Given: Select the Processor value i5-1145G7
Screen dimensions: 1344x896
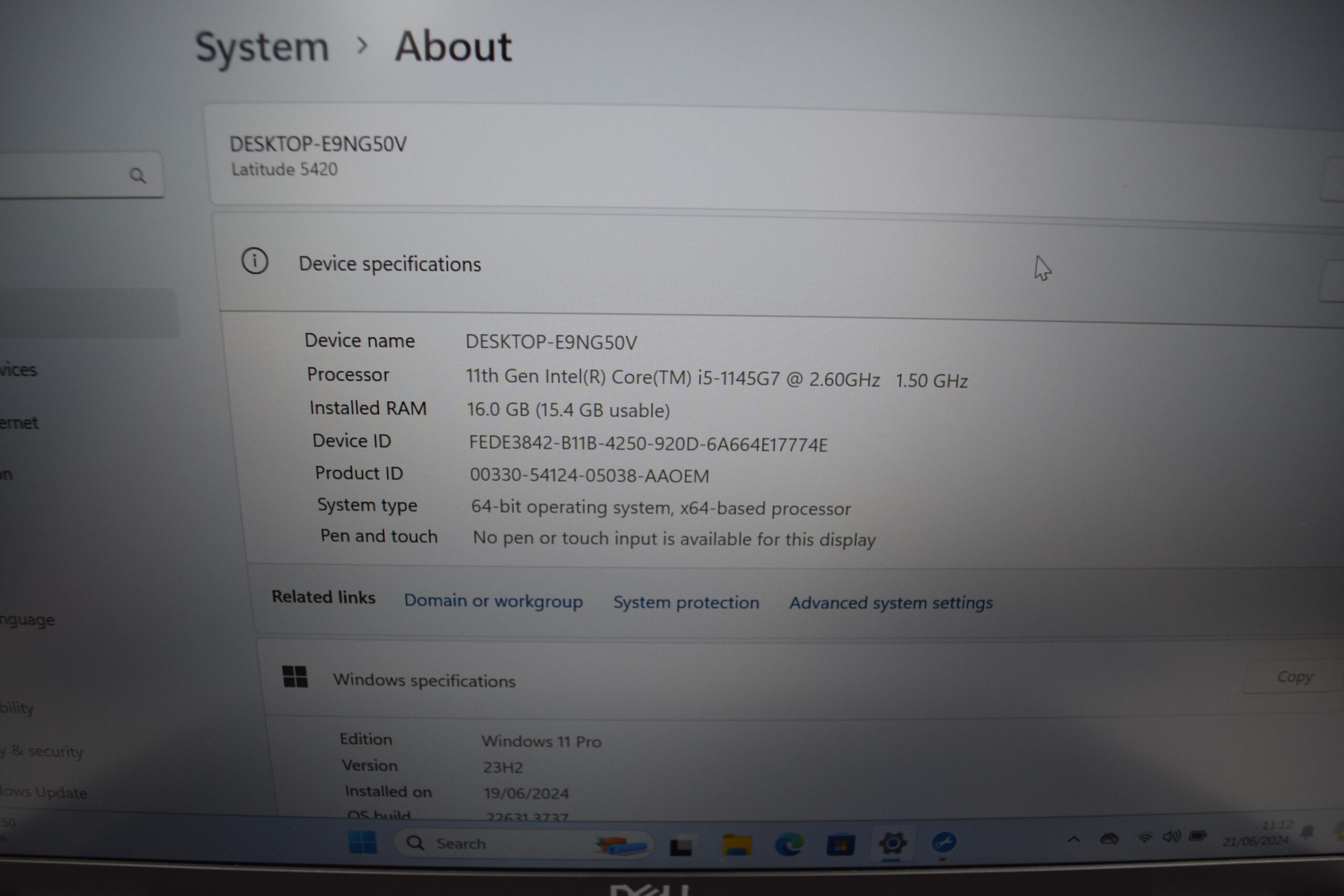Looking at the screenshot, I should [717, 378].
